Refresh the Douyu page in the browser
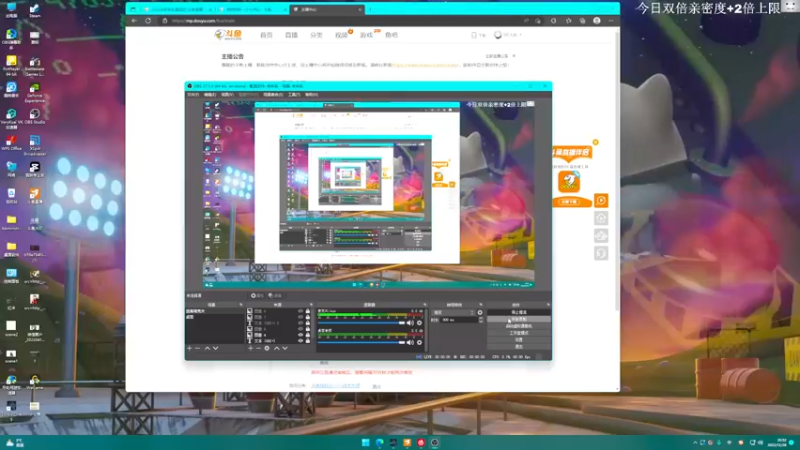800x450 pixels. click(x=148, y=21)
